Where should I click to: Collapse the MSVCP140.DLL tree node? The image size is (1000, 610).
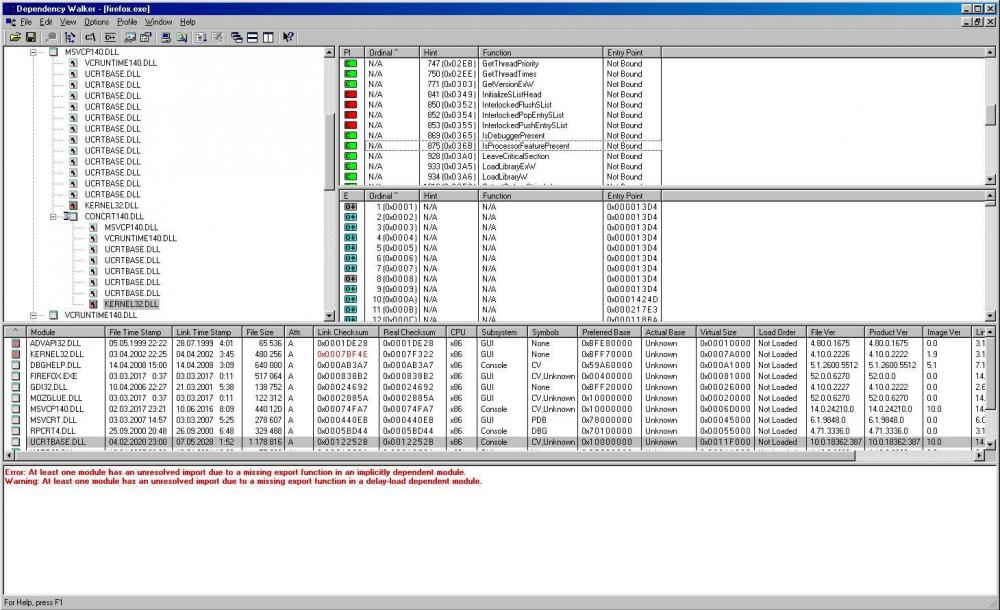coord(35,51)
